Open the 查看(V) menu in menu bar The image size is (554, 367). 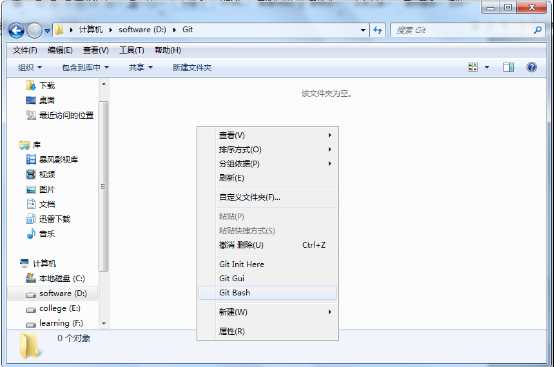tap(96, 51)
